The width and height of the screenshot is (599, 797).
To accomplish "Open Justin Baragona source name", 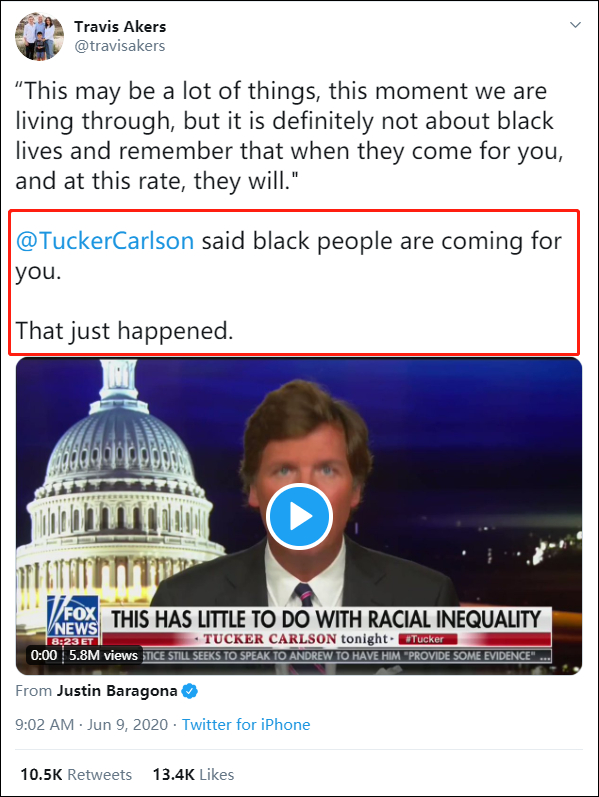I will click(x=117, y=691).
